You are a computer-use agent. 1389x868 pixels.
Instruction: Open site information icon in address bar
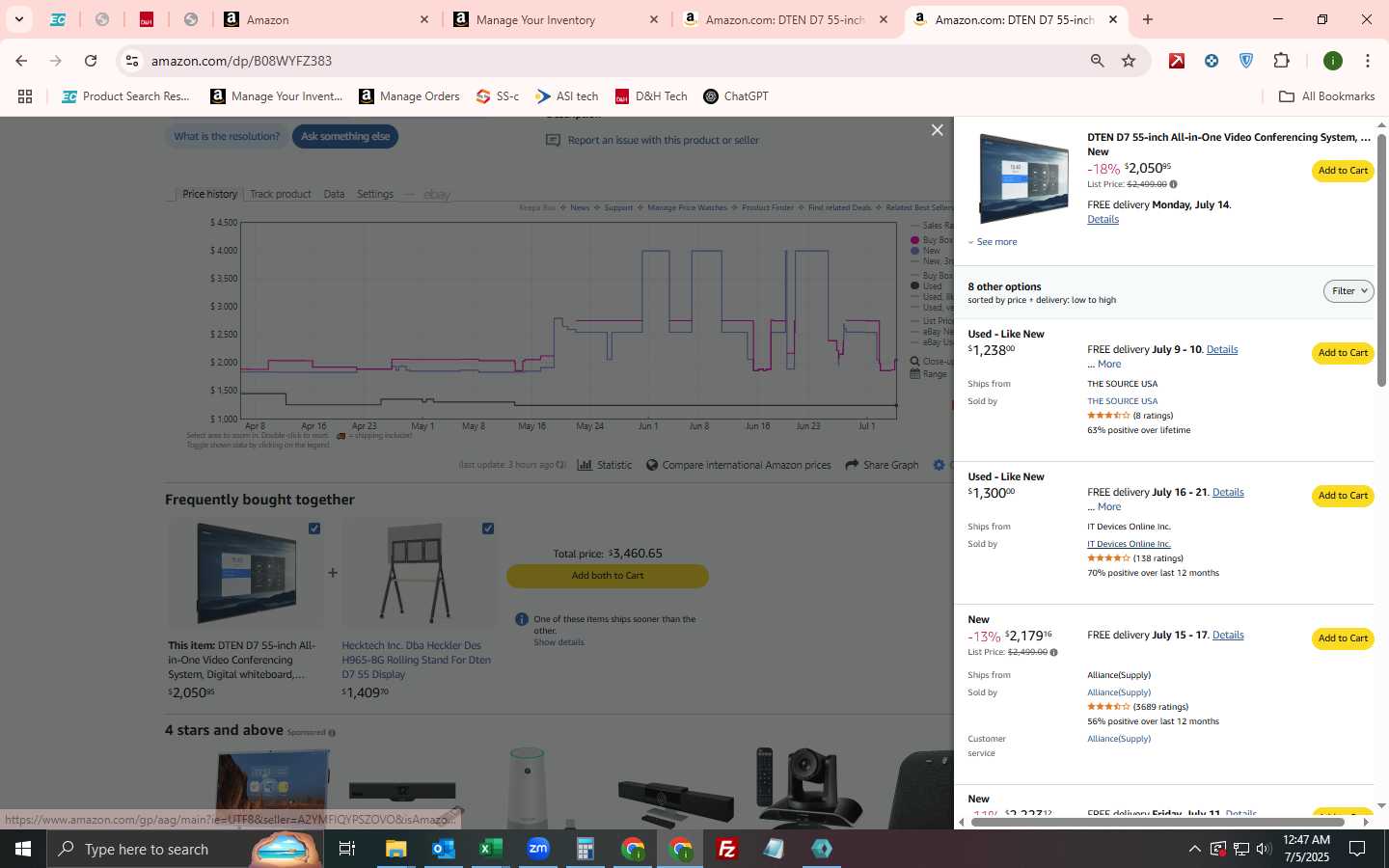coord(132,61)
